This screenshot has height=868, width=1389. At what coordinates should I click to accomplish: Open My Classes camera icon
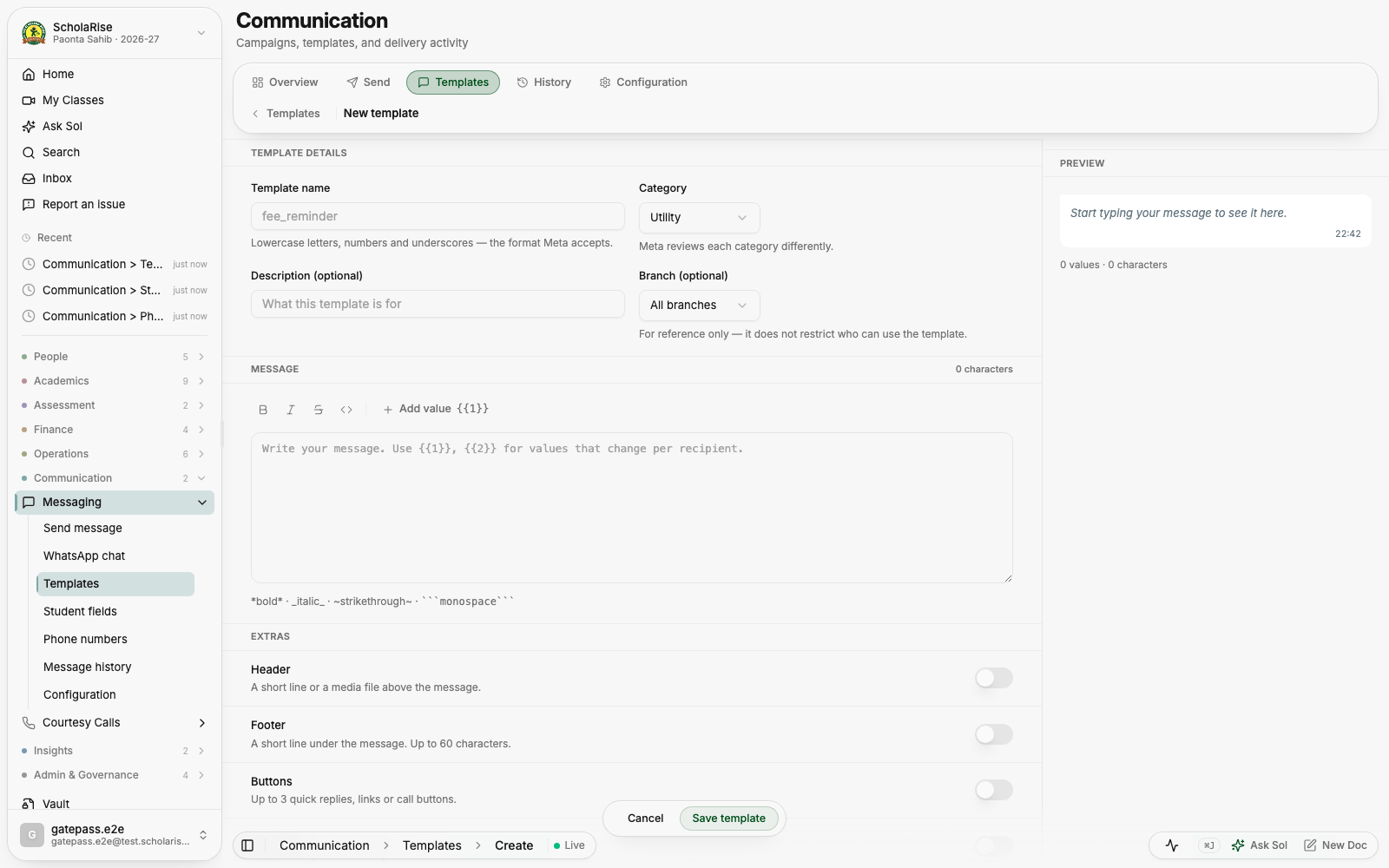(29, 100)
